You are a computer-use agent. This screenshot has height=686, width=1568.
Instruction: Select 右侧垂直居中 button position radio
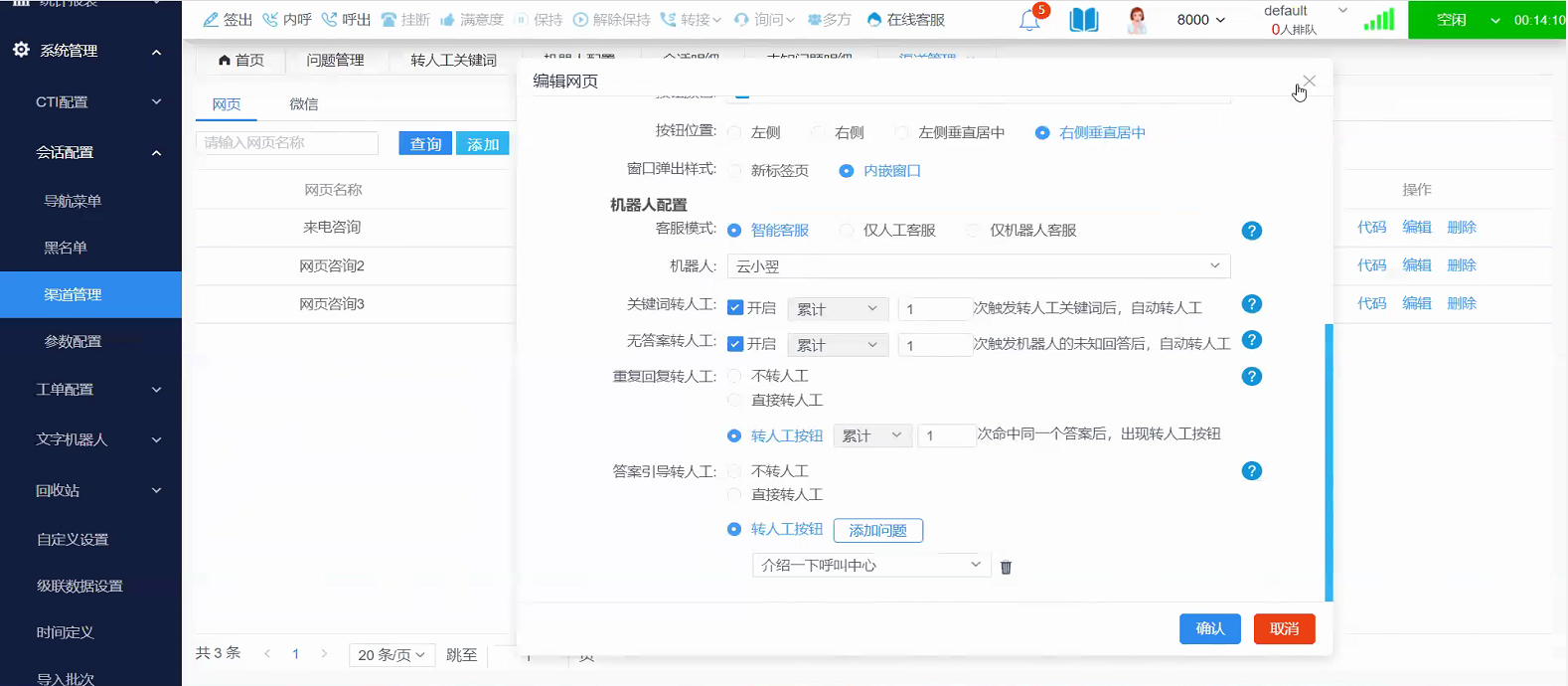[x=1041, y=132]
